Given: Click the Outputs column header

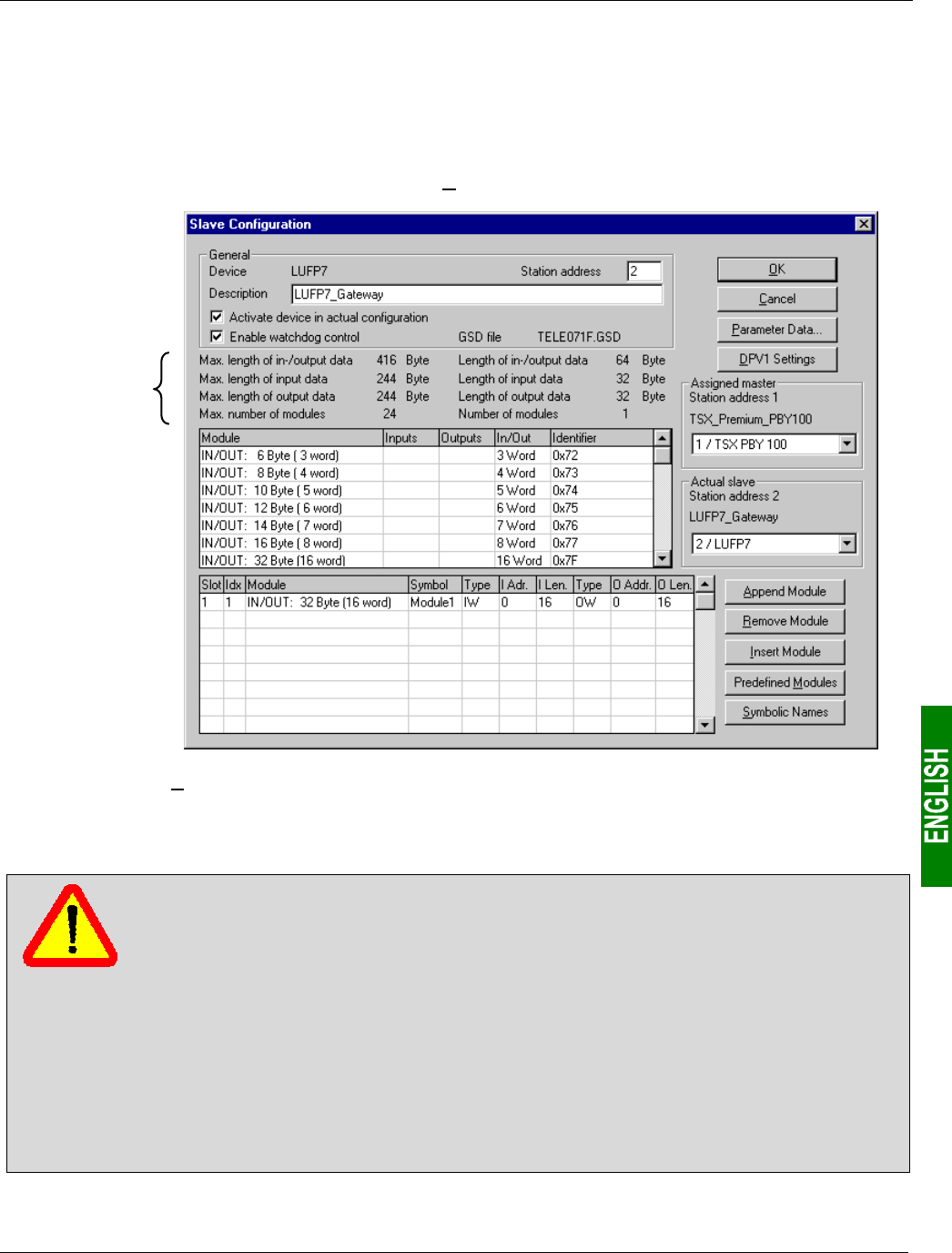Looking at the screenshot, I should coord(467,438).
